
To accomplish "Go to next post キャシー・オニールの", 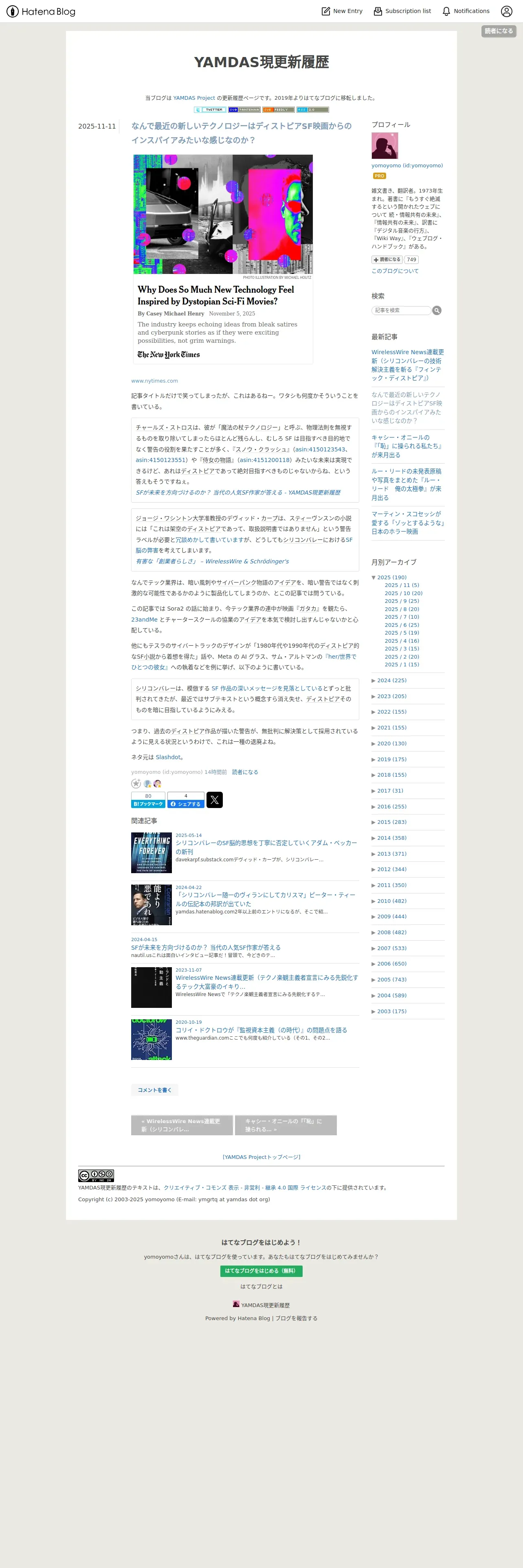I will 286,1126.
